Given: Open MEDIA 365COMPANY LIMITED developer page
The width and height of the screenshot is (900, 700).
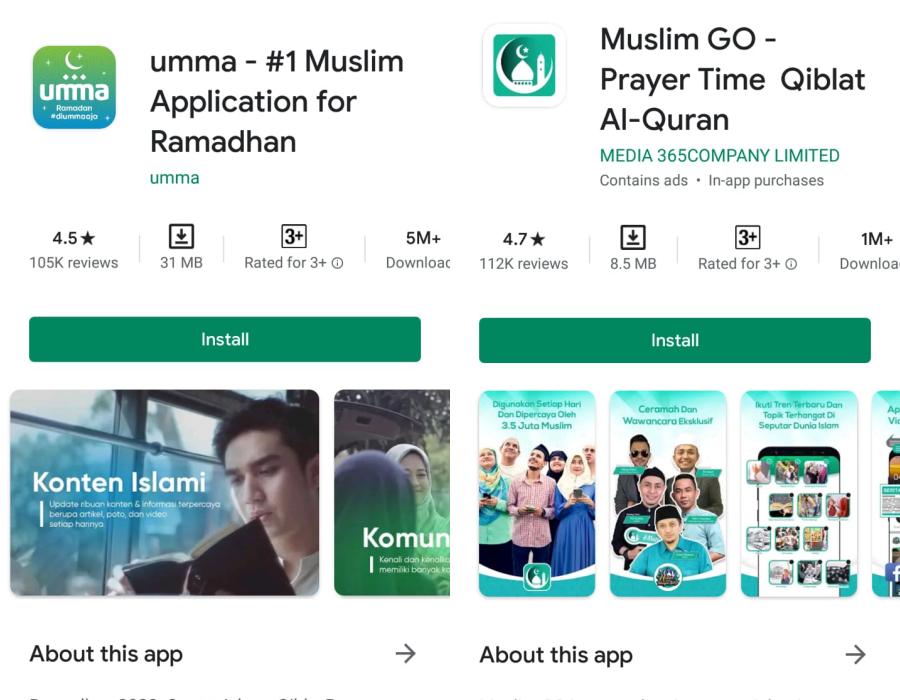Looking at the screenshot, I should coord(719,155).
